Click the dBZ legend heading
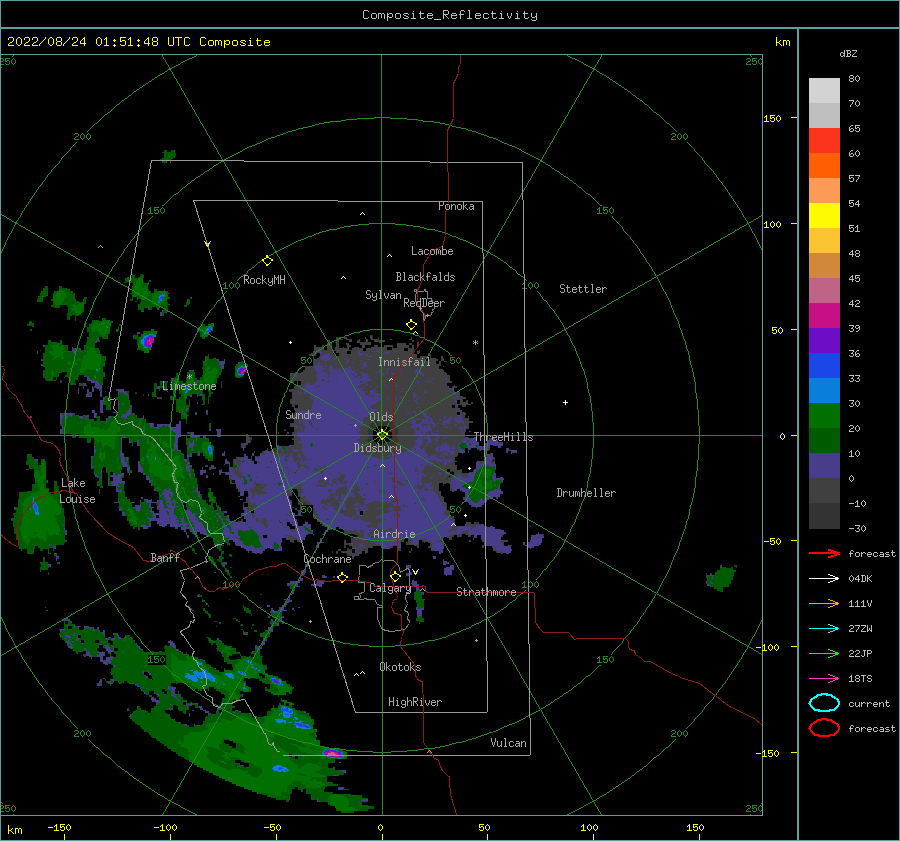The height and width of the screenshot is (841, 900). coord(848,53)
